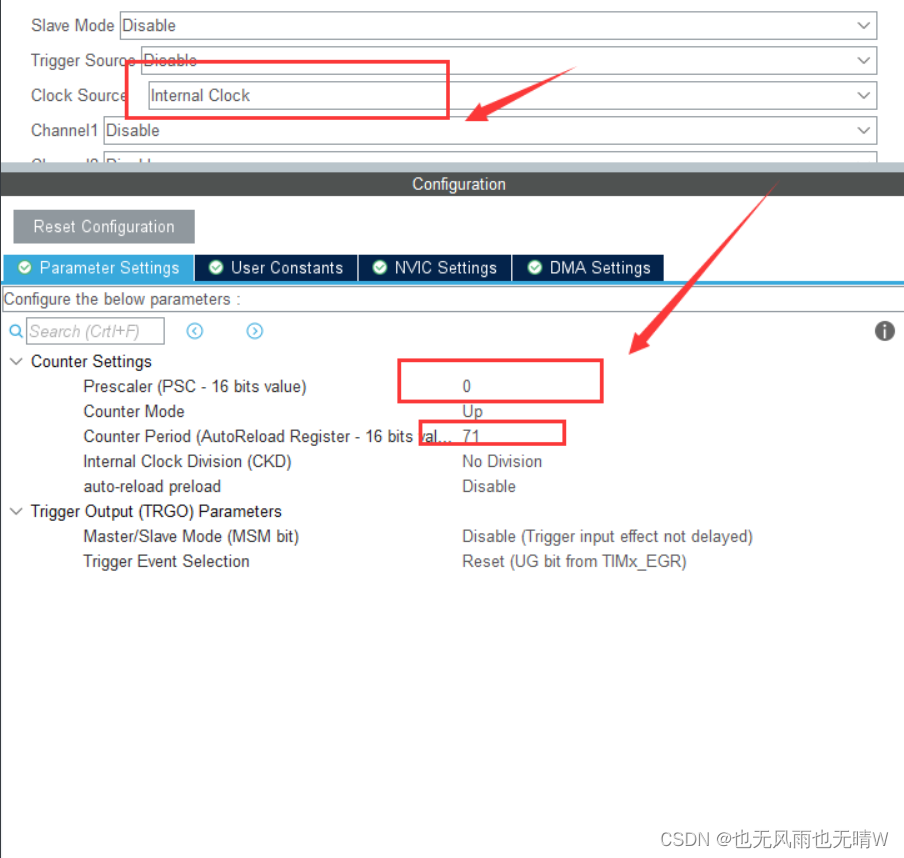
Task: Click the Prescaler value 0
Action: point(466,386)
